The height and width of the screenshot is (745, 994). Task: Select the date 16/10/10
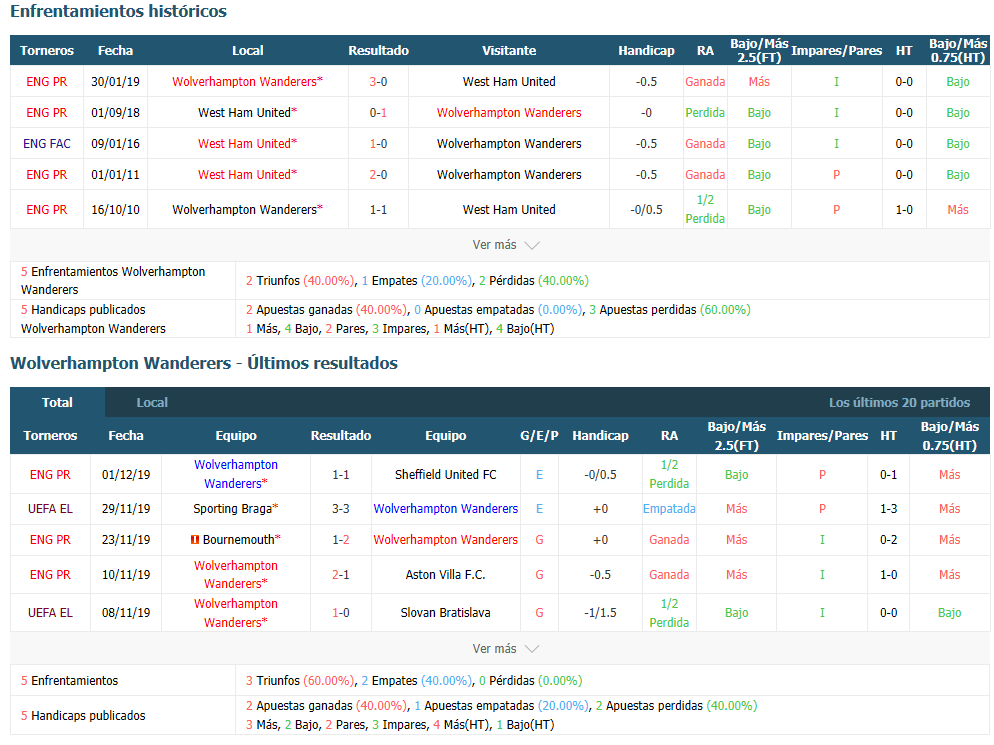pyautogui.click(x=115, y=209)
